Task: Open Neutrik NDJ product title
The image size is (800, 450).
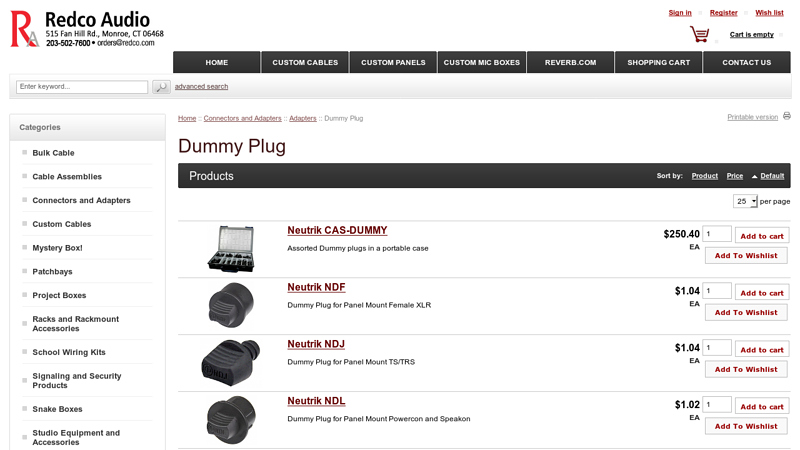Action: click(316, 344)
